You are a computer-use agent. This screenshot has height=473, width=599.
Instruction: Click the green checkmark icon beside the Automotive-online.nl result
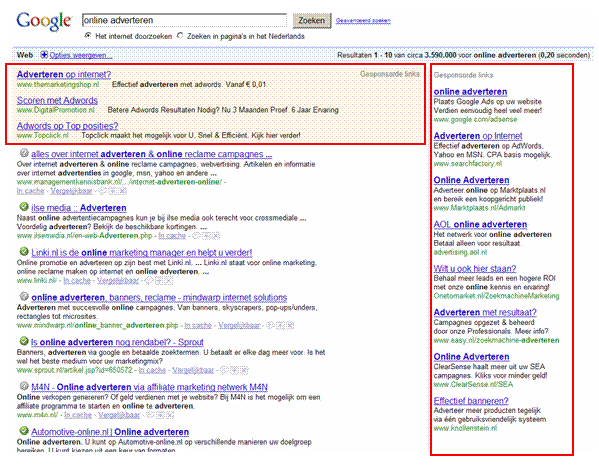[24, 431]
